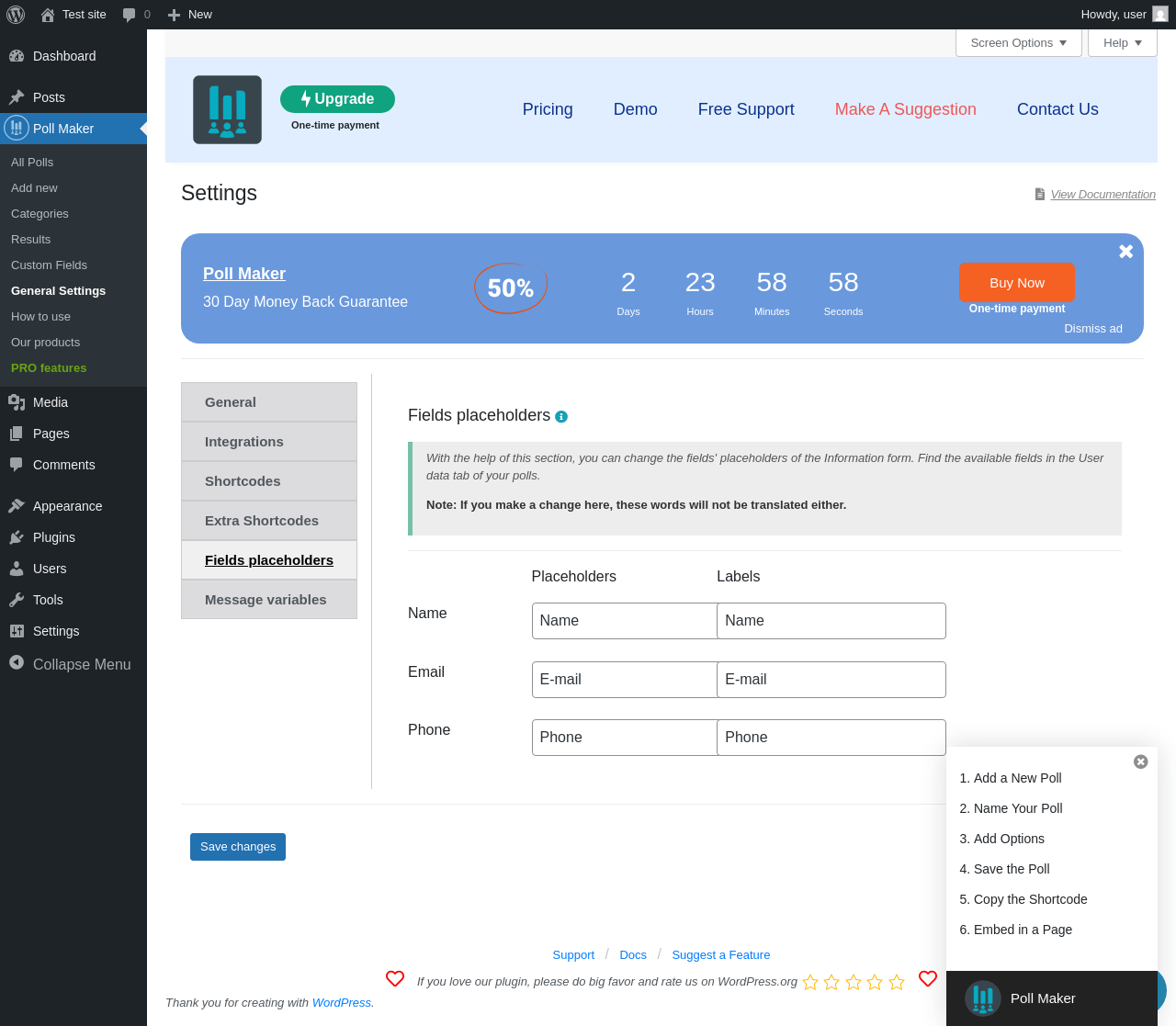Open the Pricing link
Image resolution: width=1176 pixels, height=1026 pixels.
548,109
